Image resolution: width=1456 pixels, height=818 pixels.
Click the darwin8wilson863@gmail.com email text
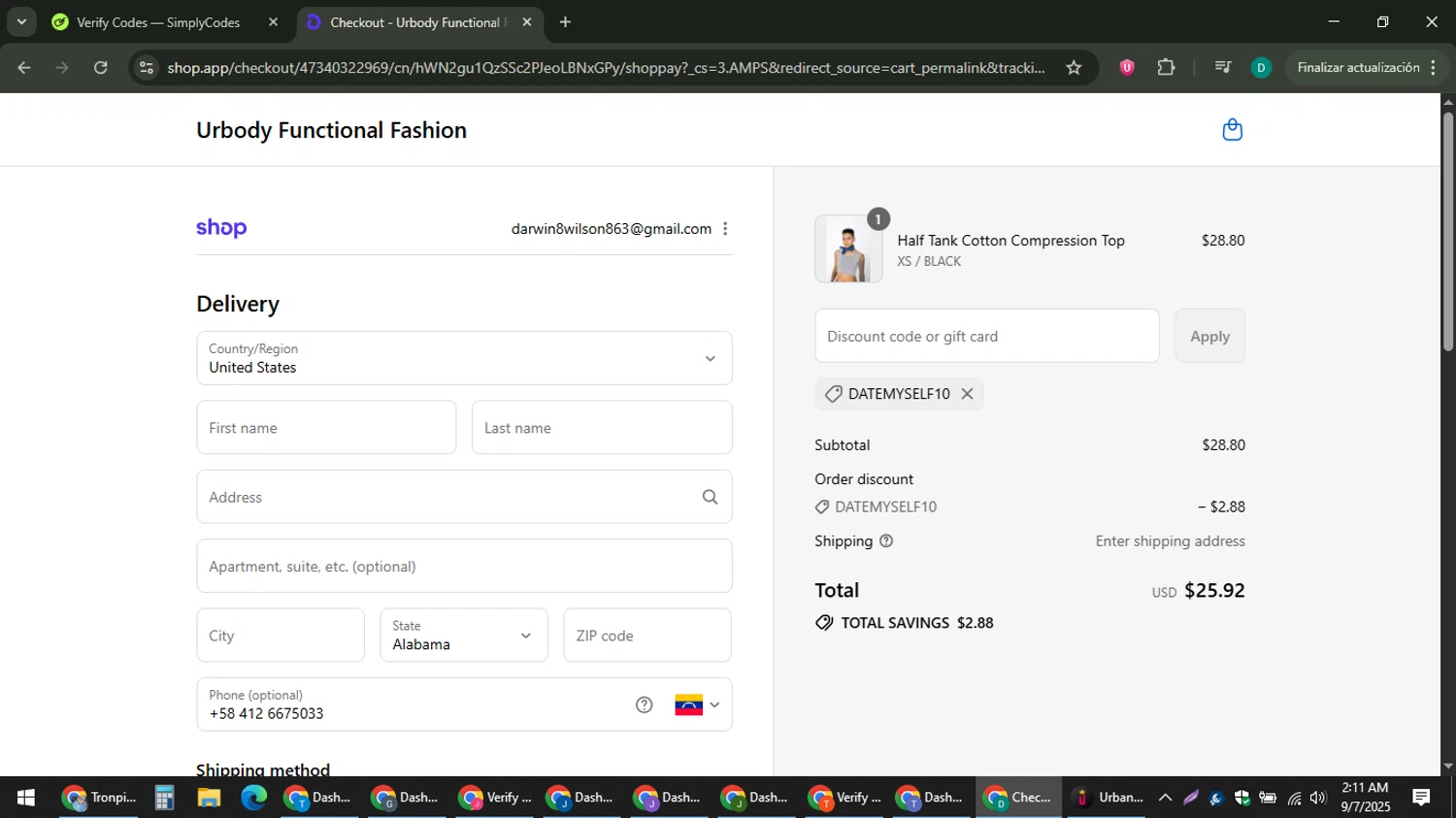click(612, 229)
